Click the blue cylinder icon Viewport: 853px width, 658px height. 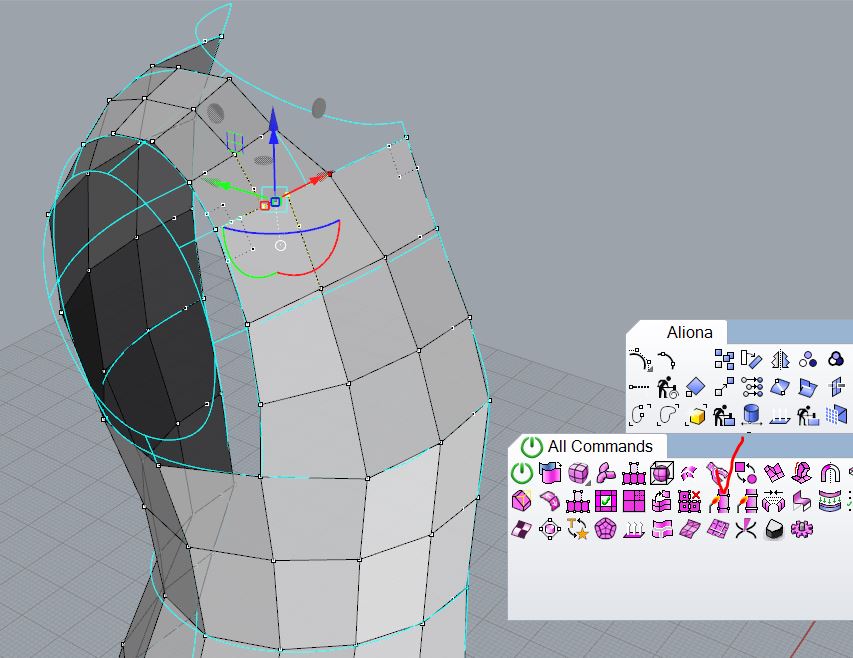[751, 414]
